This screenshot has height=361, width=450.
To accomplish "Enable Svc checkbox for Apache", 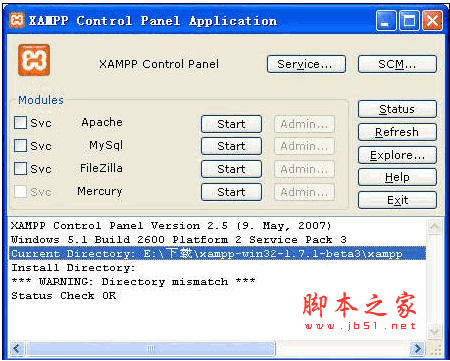I will [x=20, y=123].
